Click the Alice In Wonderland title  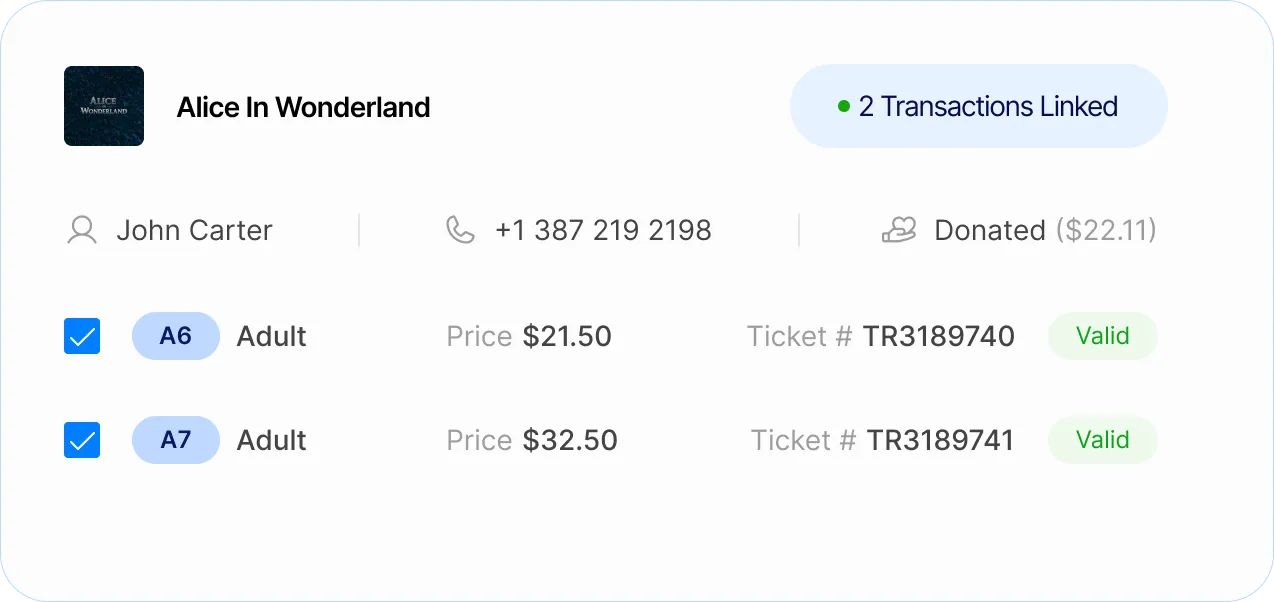click(303, 107)
